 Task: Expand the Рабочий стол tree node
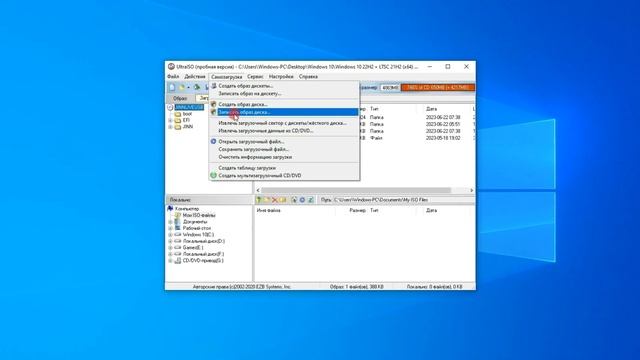[x=170, y=228]
